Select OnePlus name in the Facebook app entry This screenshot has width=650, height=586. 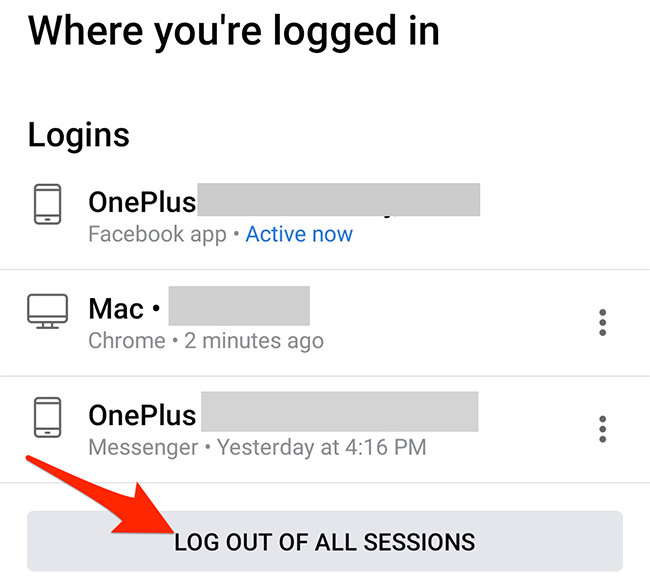click(x=142, y=202)
